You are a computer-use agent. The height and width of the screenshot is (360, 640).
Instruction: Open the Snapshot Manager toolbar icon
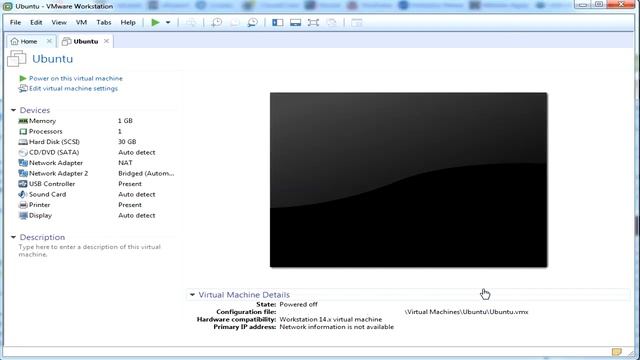pos(253,22)
